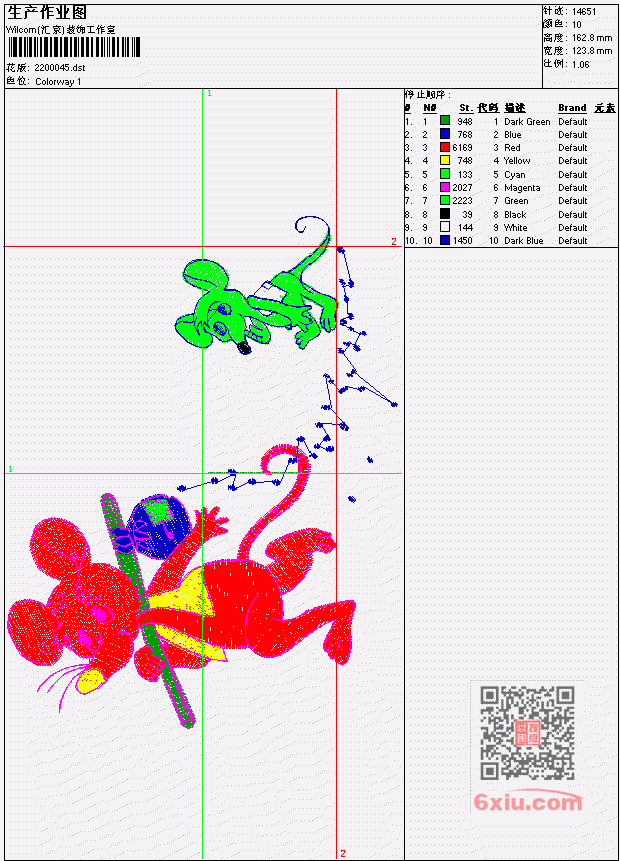
Task: Select the 'N#' column header
Action: tap(429, 108)
